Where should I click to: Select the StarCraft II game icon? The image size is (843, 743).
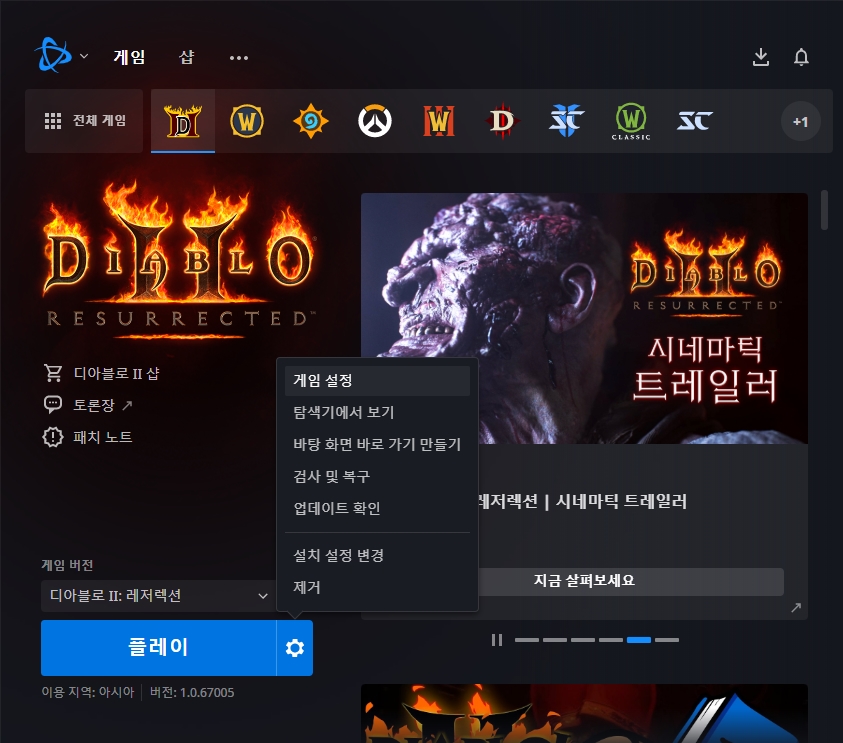coord(567,121)
